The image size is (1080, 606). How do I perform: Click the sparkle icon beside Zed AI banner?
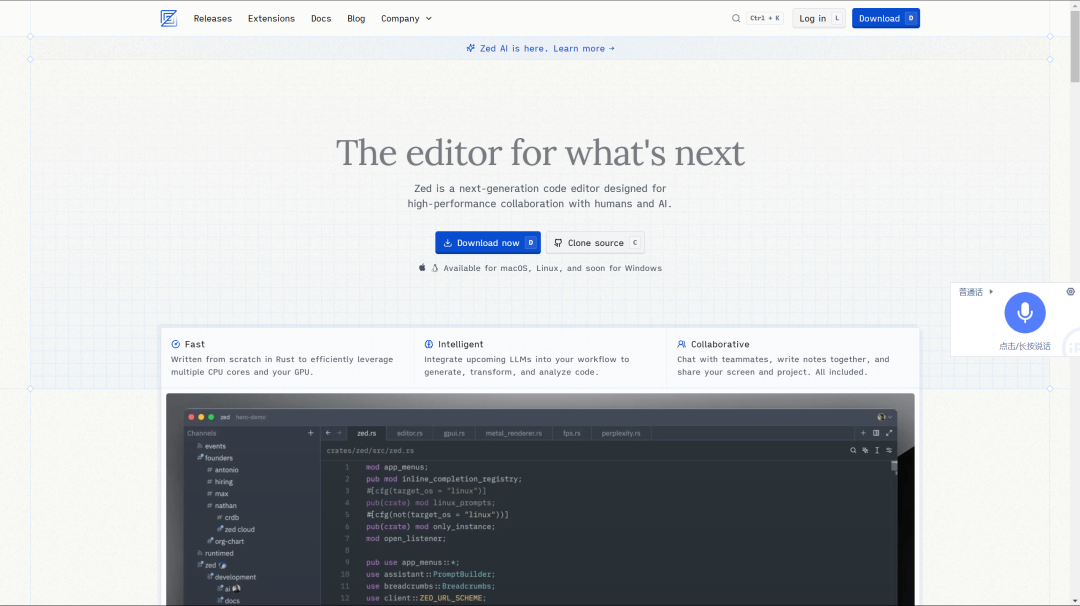(x=470, y=48)
